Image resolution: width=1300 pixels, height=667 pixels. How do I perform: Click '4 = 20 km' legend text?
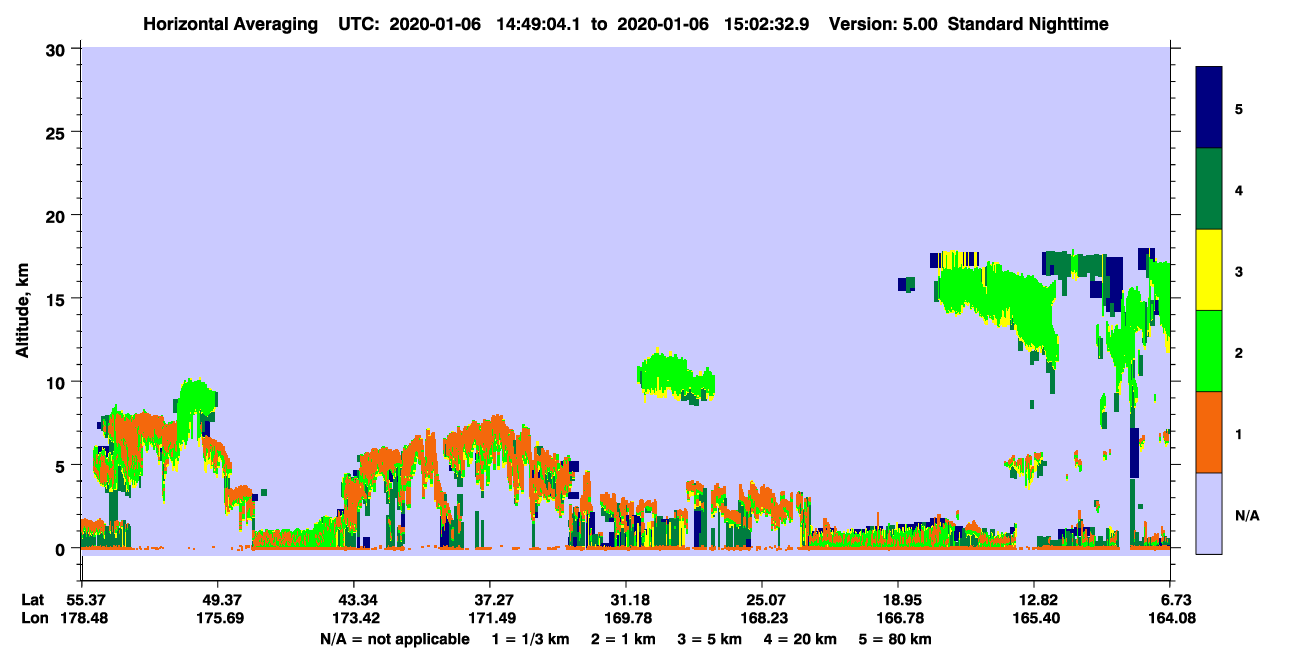pos(799,639)
